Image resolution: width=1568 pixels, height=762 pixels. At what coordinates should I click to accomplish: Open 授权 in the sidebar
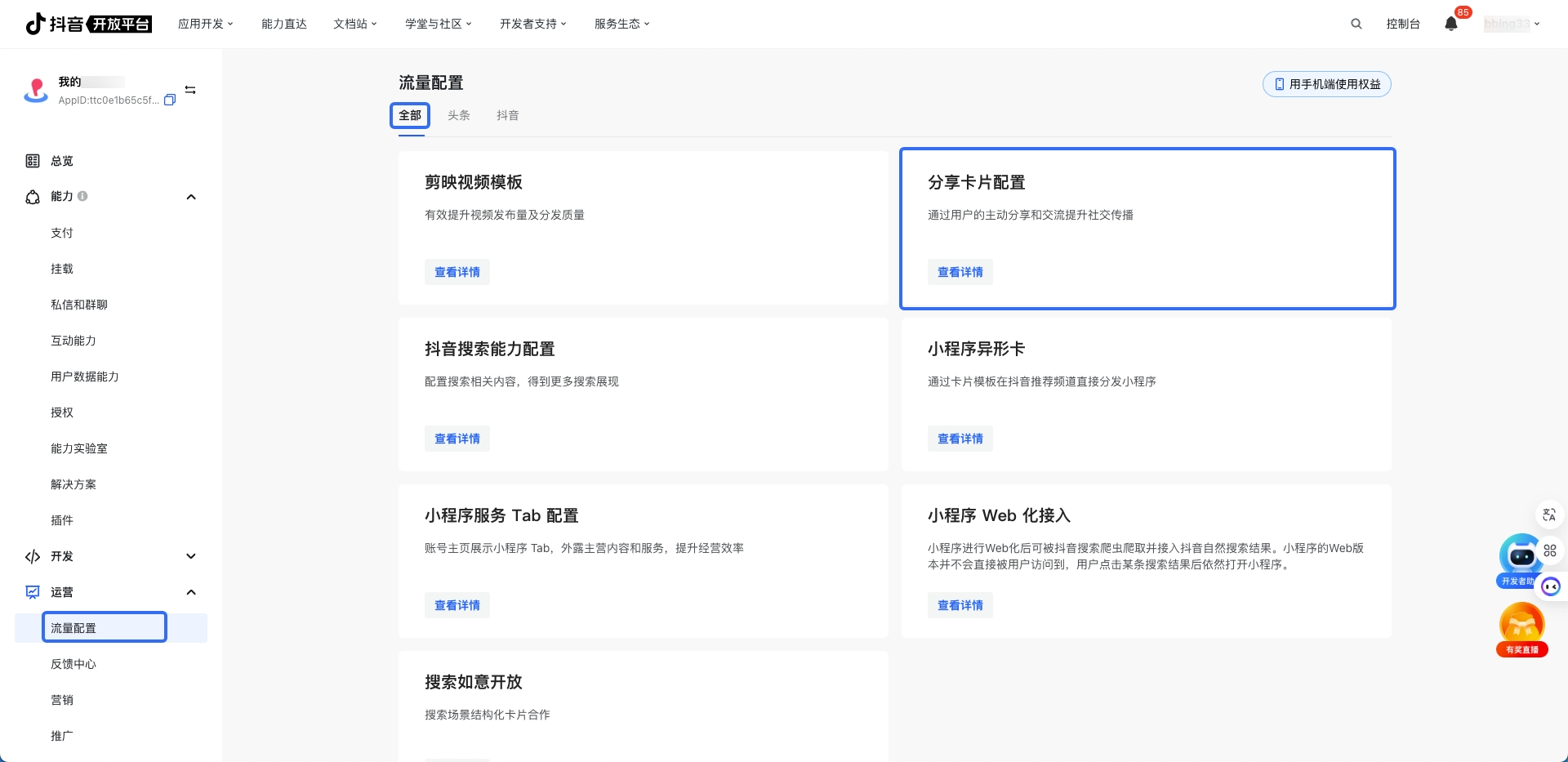(62, 412)
